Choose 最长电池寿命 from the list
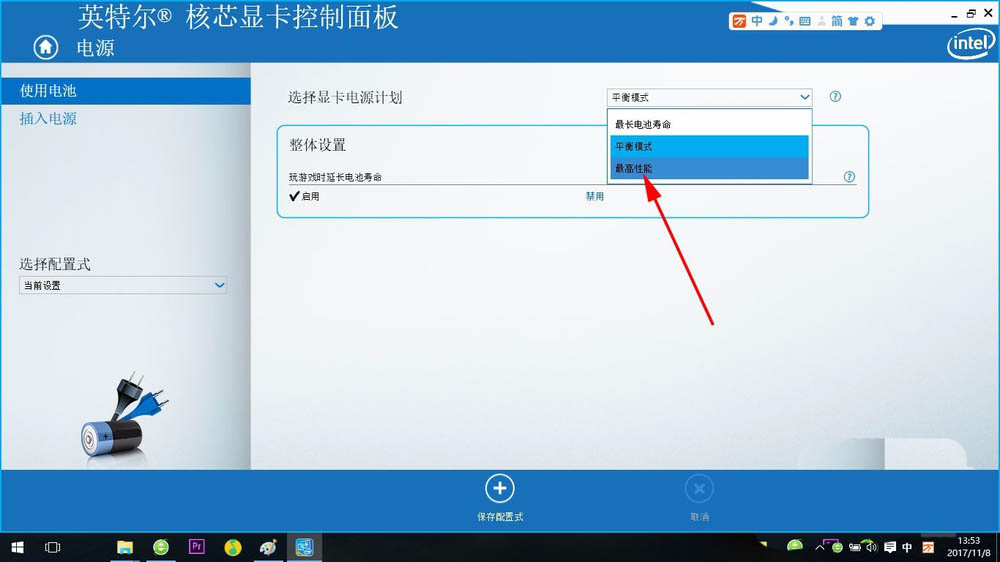The height and width of the screenshot is (562, 1000). pyautogui.click(x=709, y=124)
